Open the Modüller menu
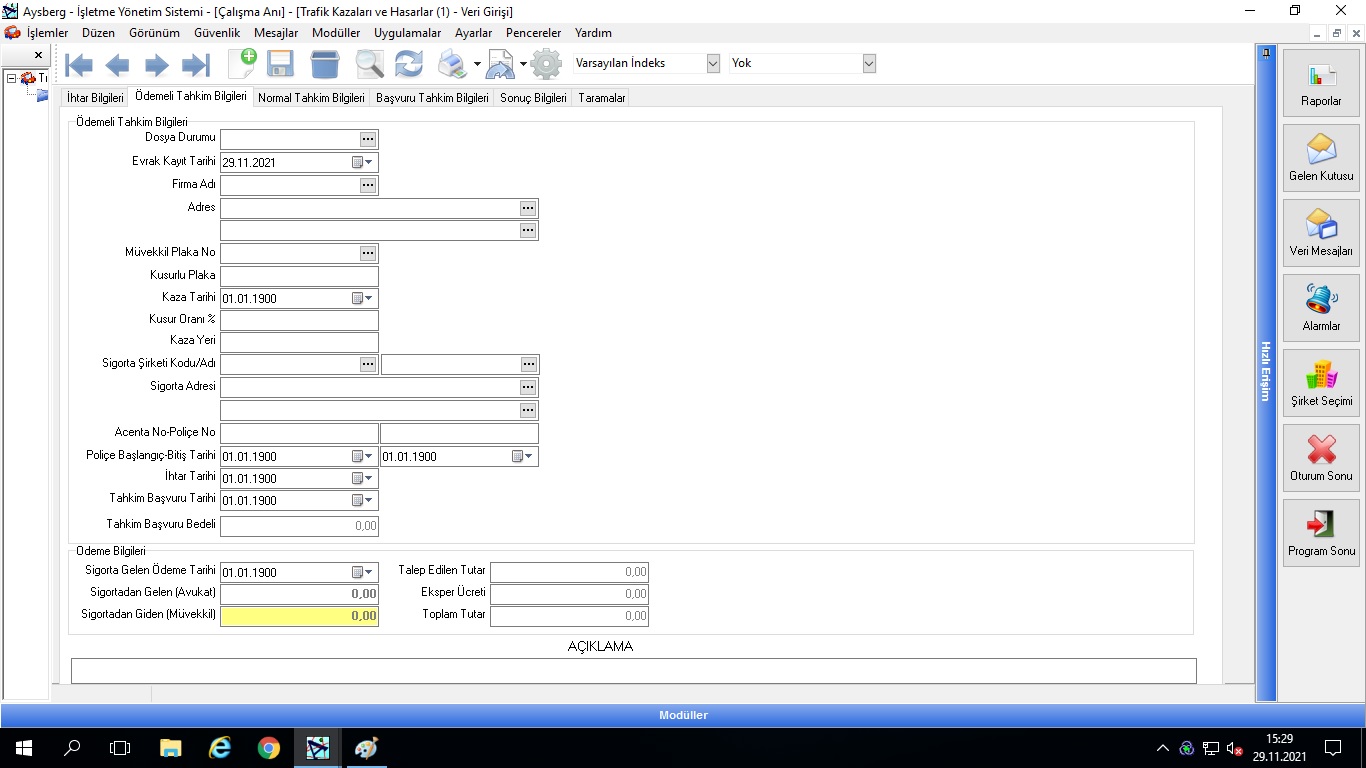 tap(336, 33)
